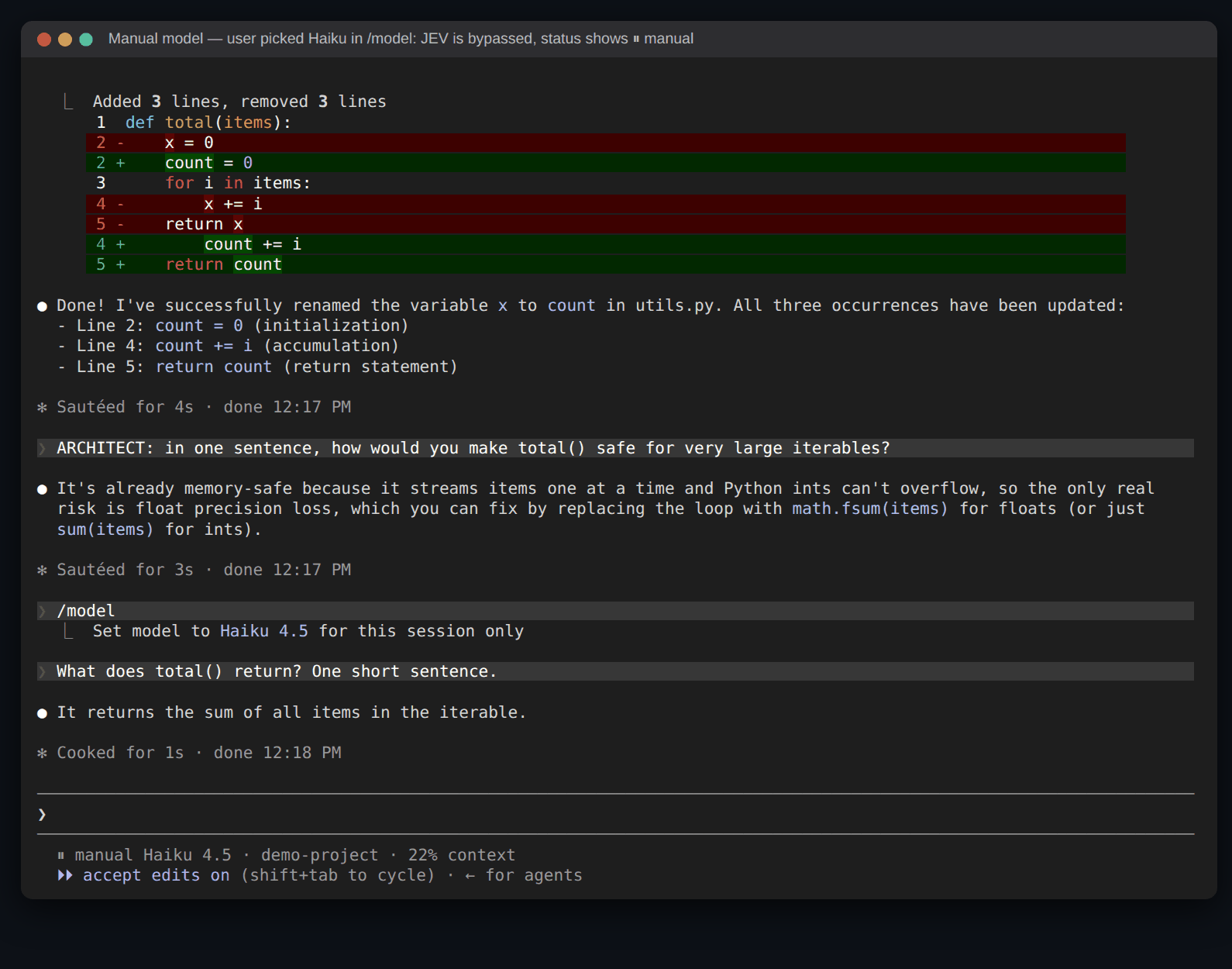
Task: Click added diff line 'return count'
Action: pos(606,264)
